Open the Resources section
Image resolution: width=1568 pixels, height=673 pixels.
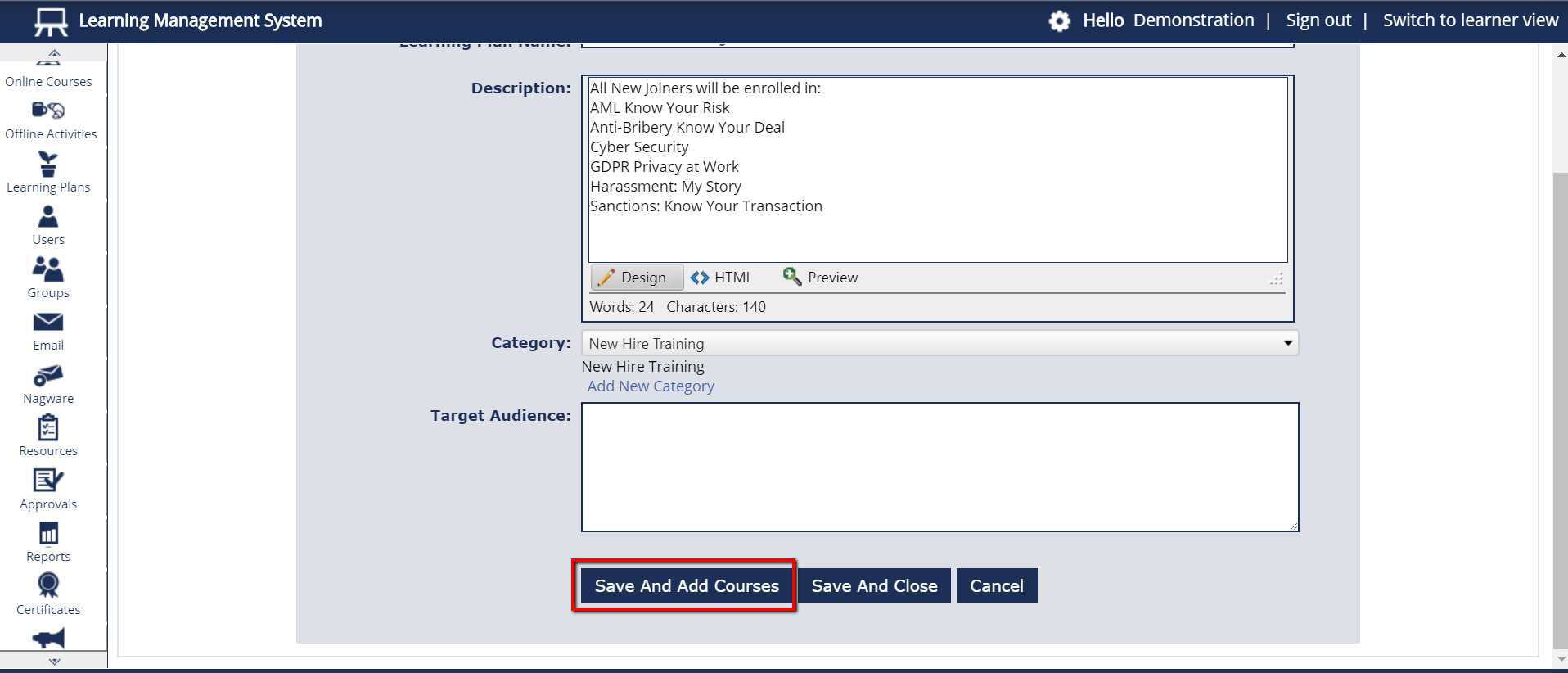48,437
